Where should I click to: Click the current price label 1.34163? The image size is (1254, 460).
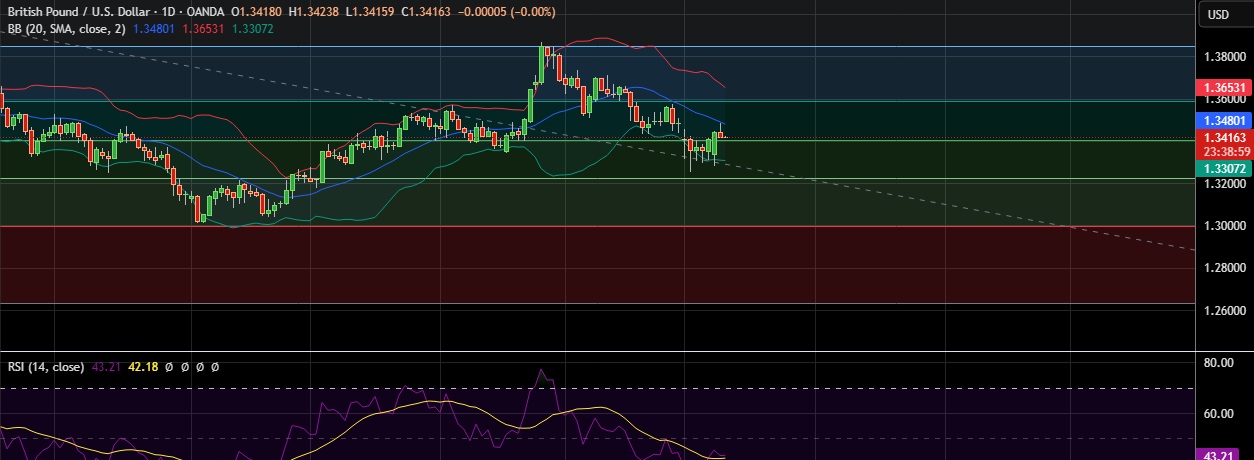[1225, 137]
